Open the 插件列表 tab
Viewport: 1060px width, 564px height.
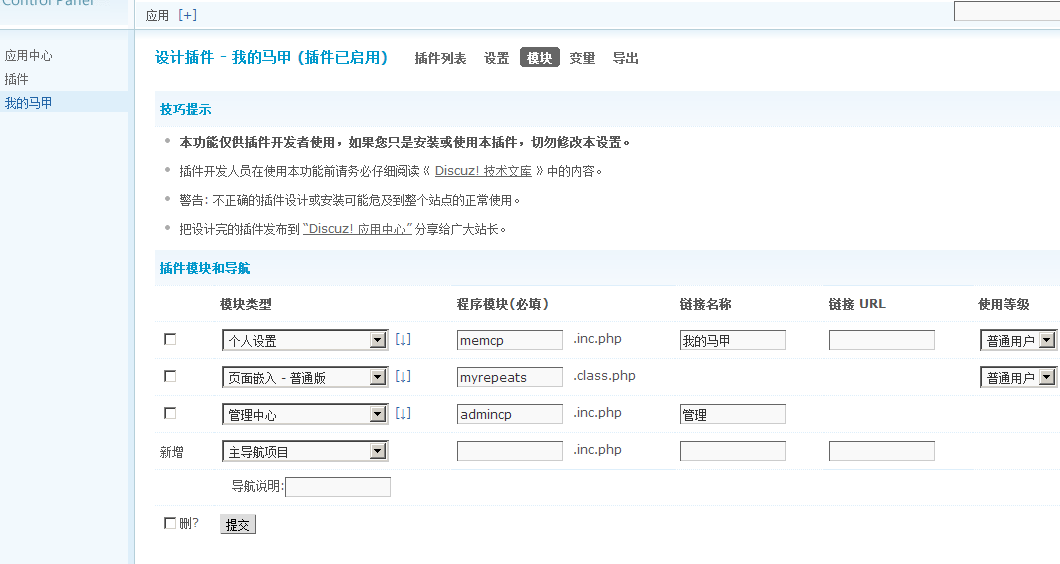pyautogui.click(x=440, y=59)
